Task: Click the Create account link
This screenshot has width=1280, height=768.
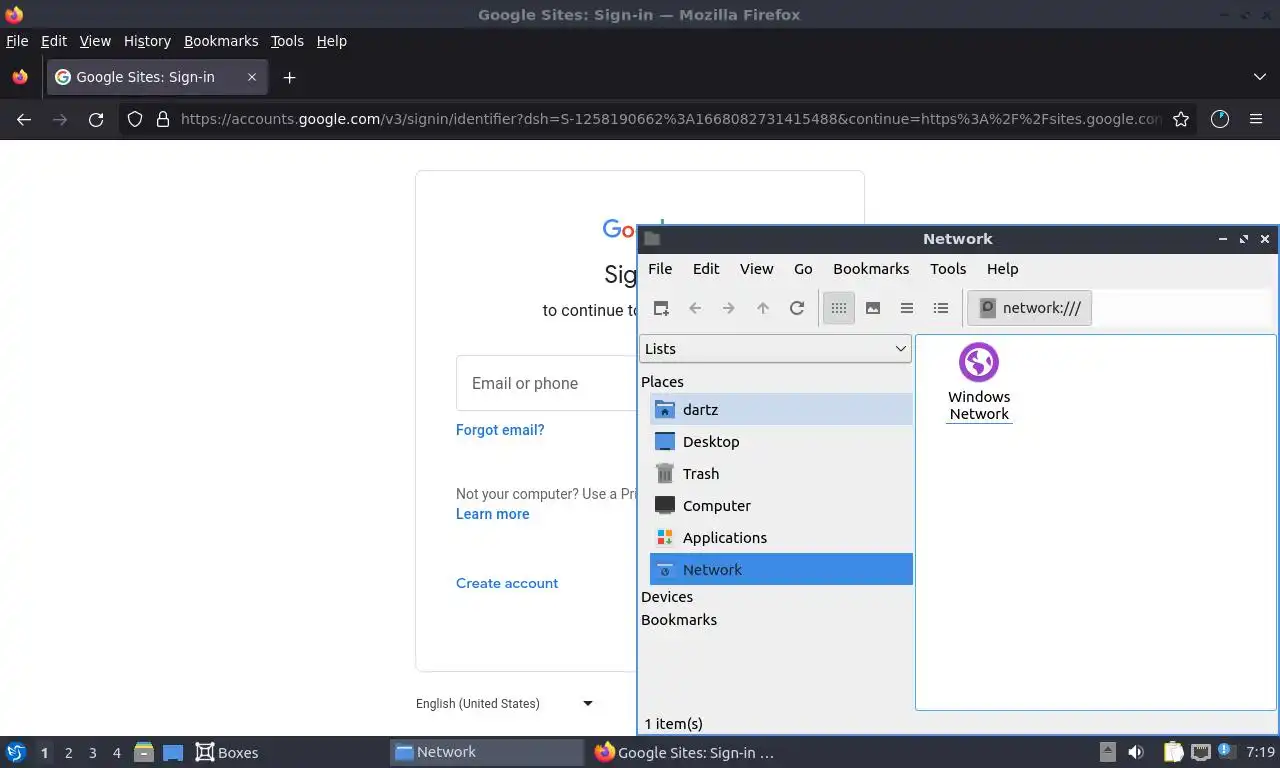Action: [507, 583]
